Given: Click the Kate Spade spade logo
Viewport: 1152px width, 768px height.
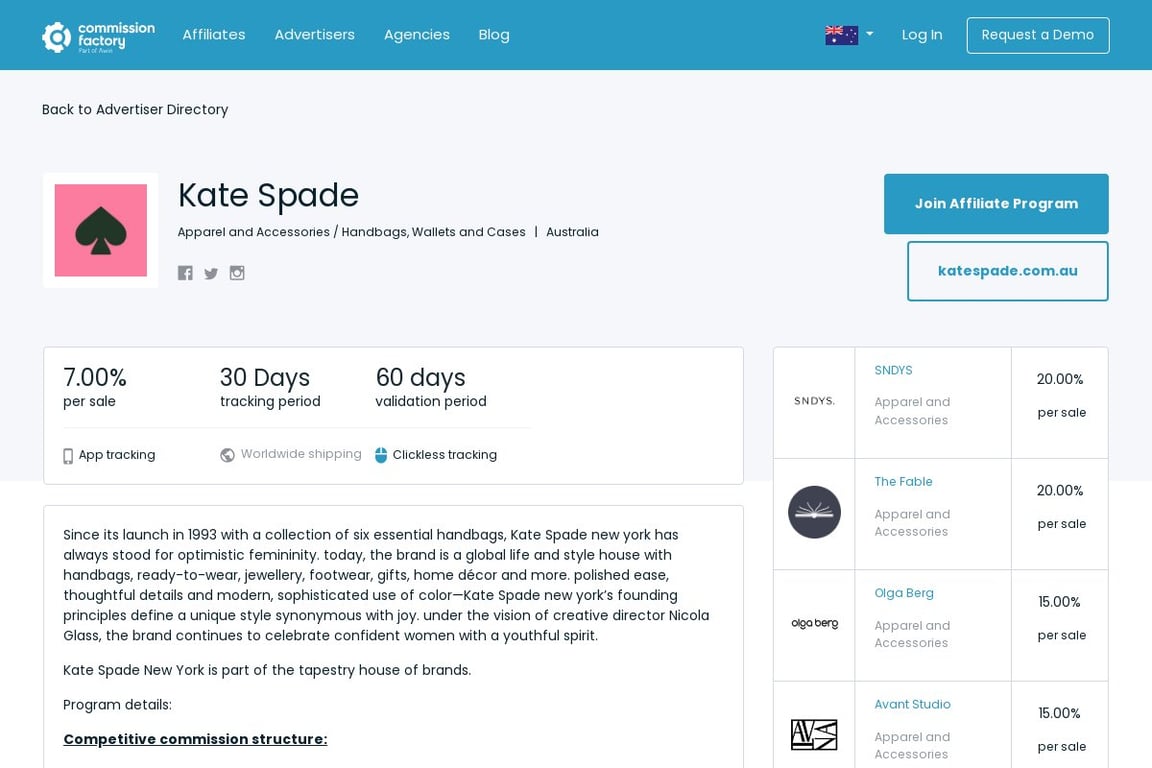Looking at the screenshot, I should pyautogui.click(x=101, y=230).
